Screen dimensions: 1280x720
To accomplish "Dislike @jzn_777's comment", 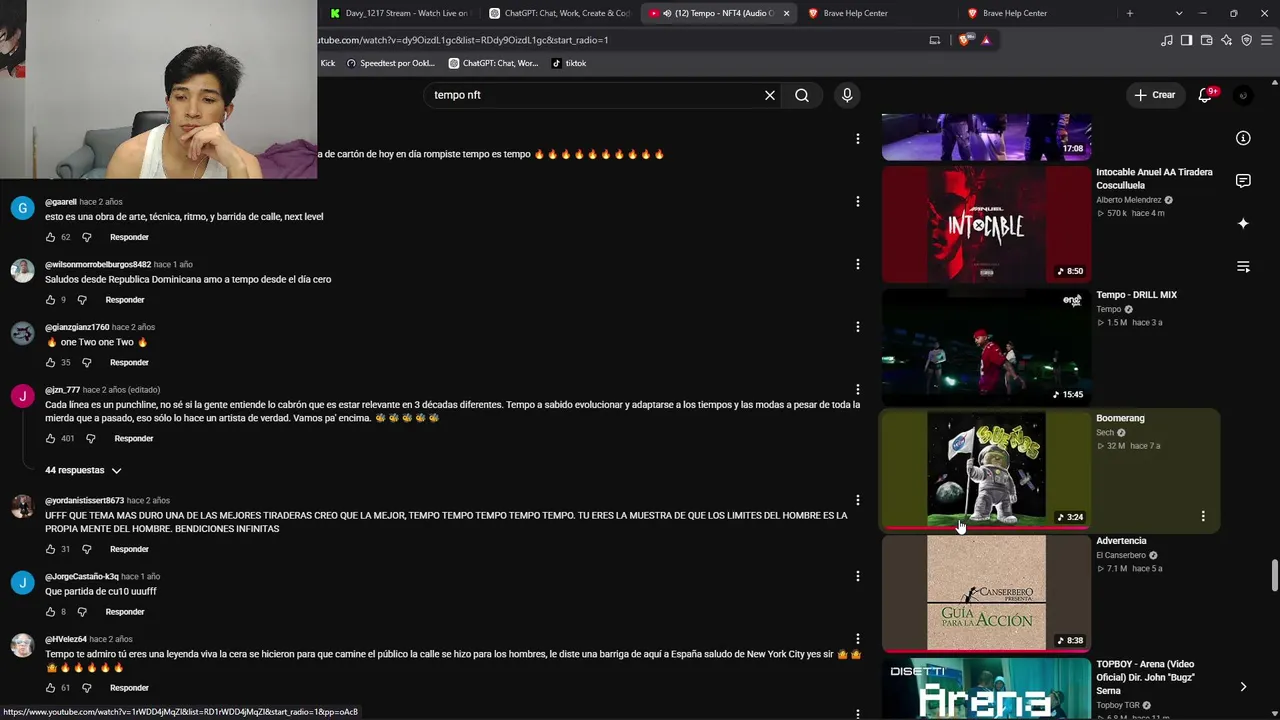I will click(90, 438).
